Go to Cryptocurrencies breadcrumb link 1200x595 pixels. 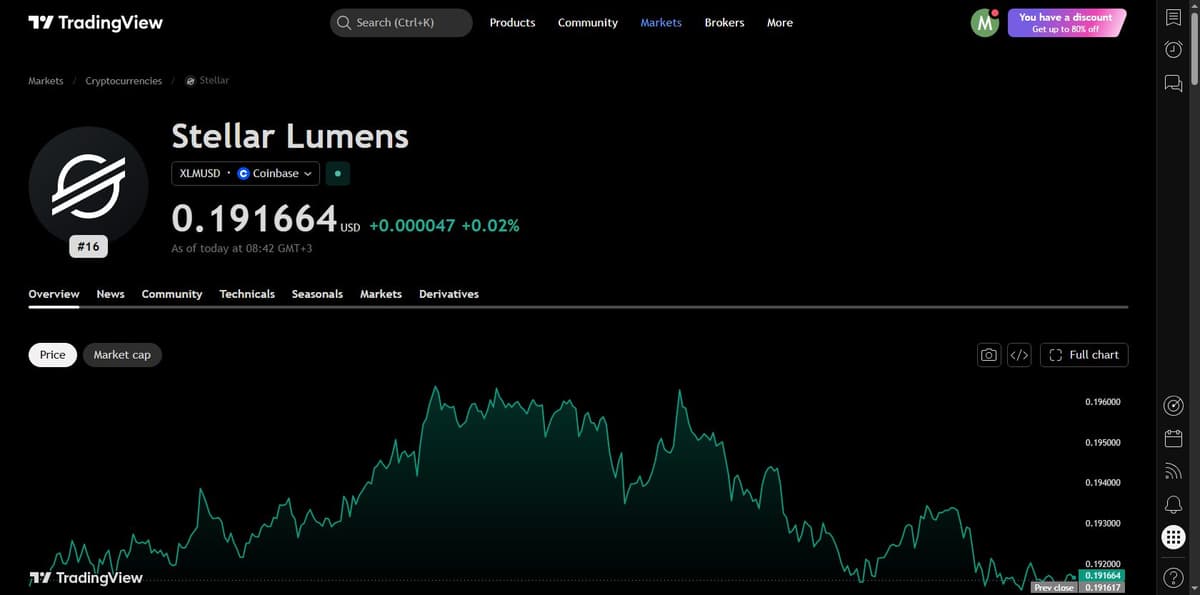[124, 81]
